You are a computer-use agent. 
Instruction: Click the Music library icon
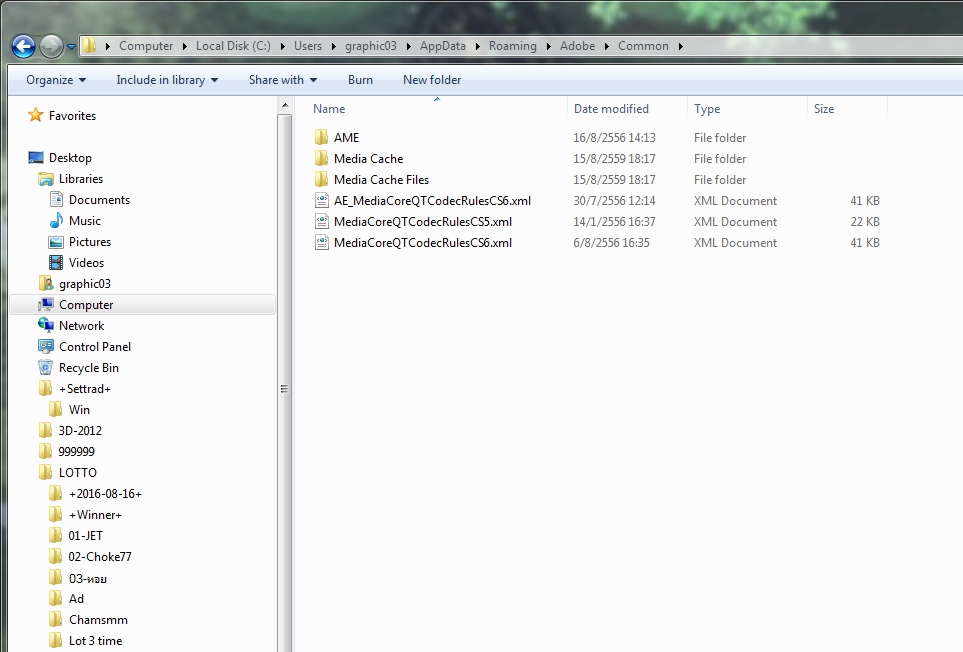click(x=56, y=220)
